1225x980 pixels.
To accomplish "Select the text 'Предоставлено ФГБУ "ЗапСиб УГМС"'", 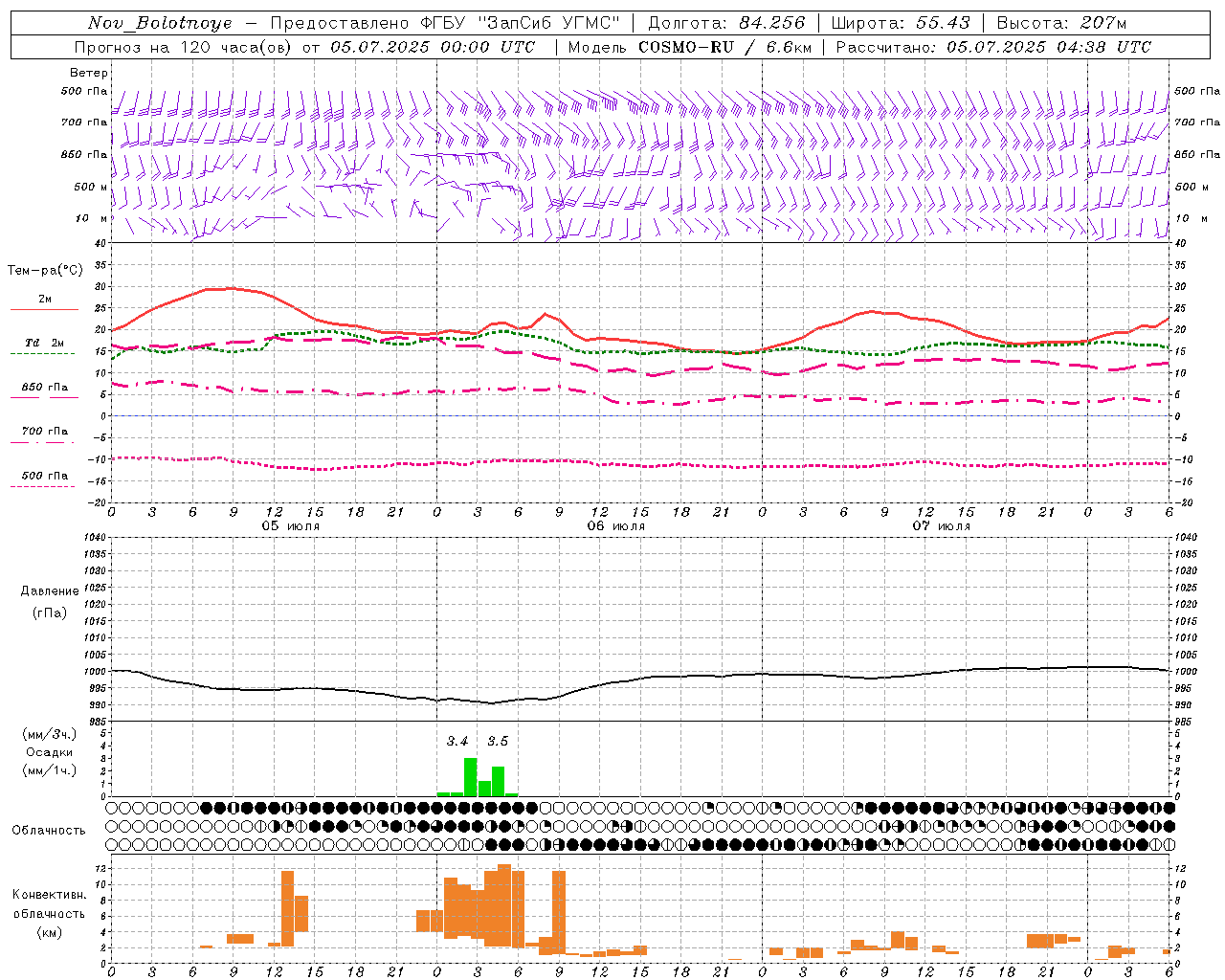I will point(444,23).
